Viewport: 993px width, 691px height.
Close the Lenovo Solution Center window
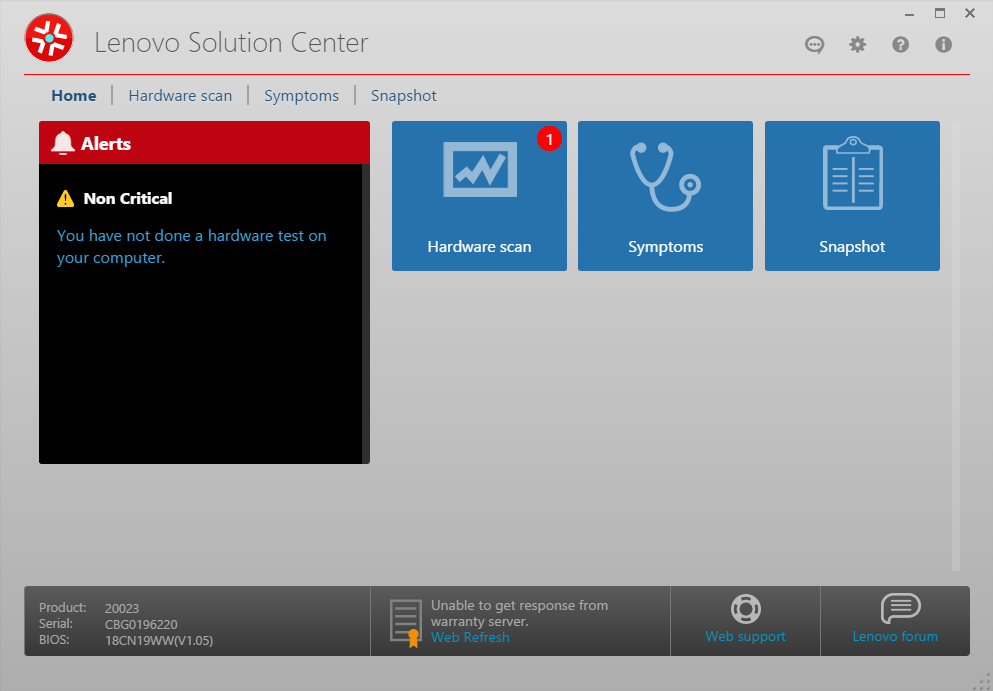coord(970,13)
